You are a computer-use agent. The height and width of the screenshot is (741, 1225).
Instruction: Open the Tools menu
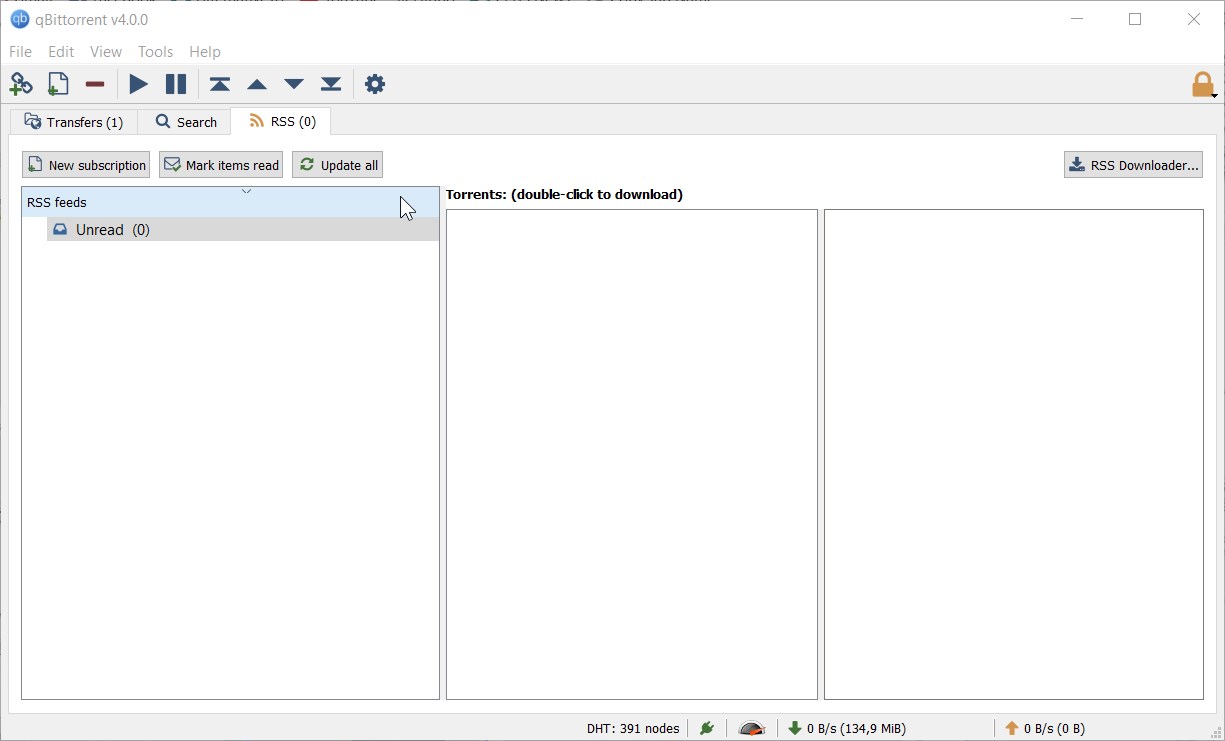[155, 52]
